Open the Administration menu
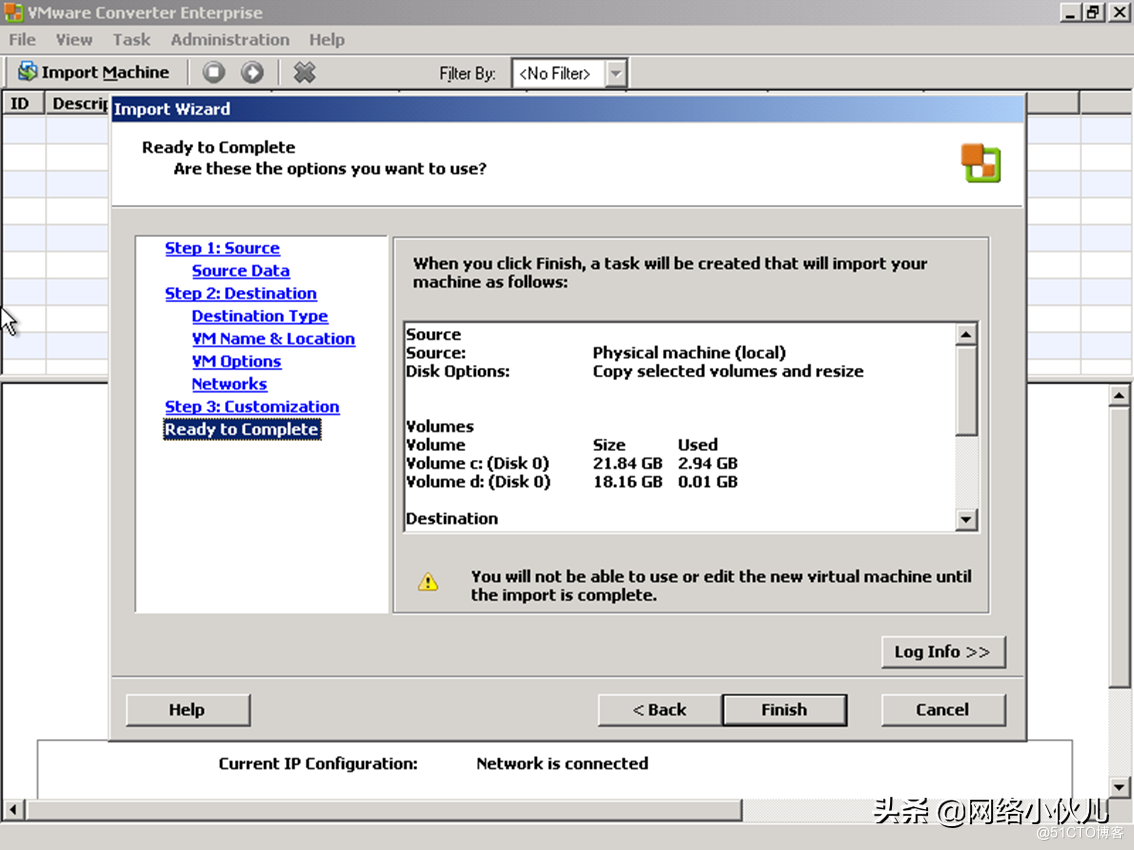Screen dimensions: 1134x850 (230, 40)
